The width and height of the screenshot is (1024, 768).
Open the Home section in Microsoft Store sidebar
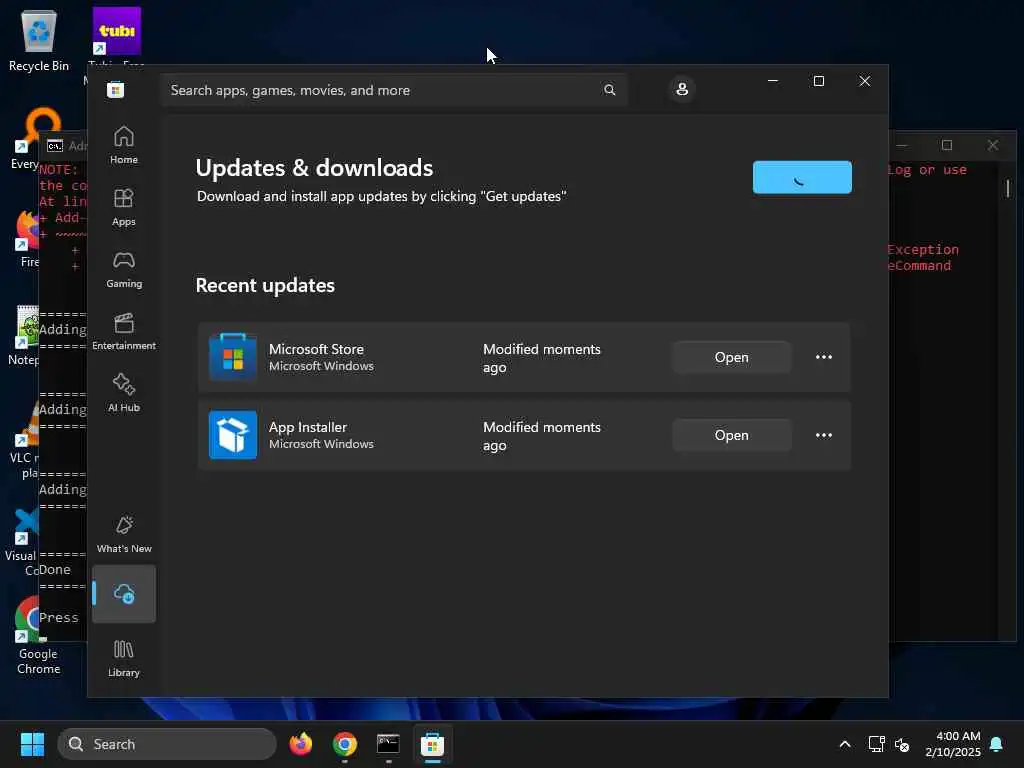point(123,145)
